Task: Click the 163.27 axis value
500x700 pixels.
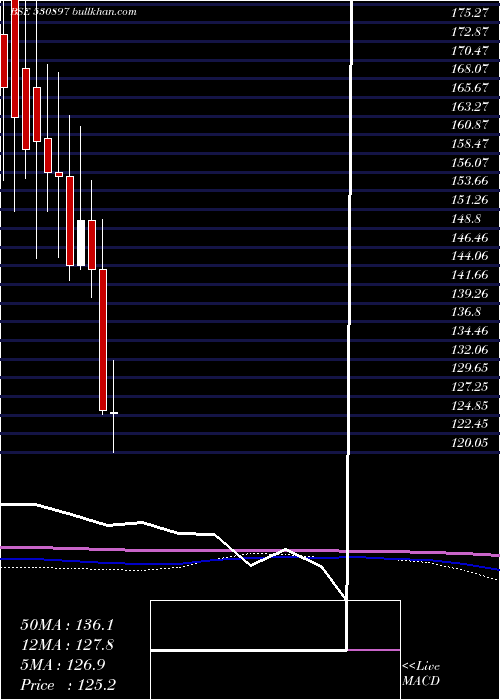Action: 470,107
